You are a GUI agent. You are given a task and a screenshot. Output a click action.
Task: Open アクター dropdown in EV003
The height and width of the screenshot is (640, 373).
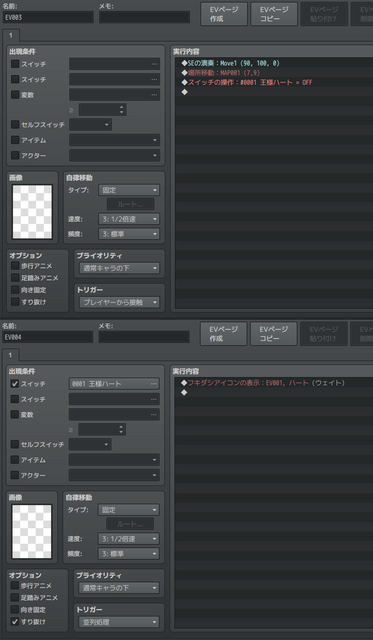click(x=115, y=156)
